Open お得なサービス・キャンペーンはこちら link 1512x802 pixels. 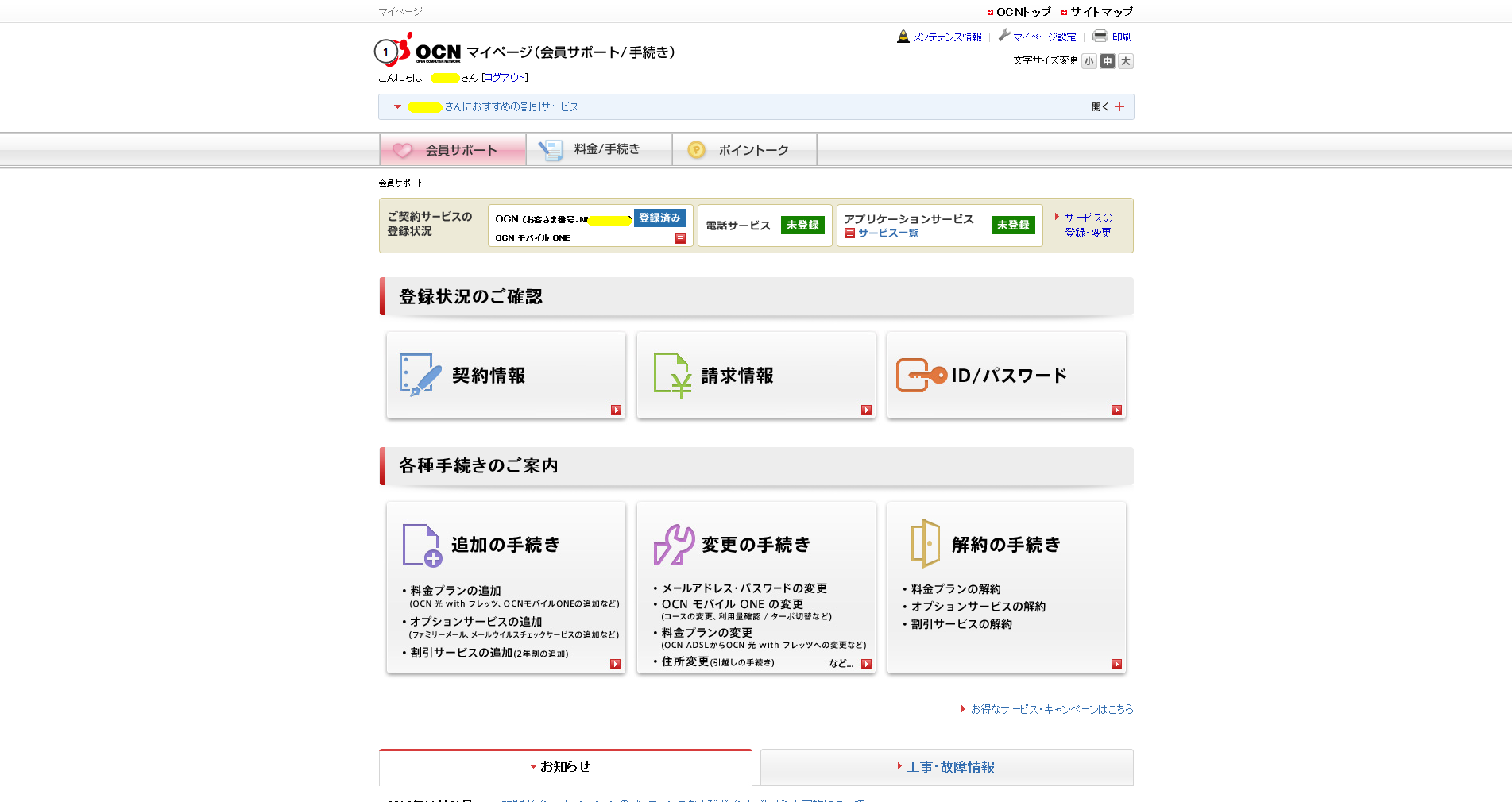(1052, 709)
